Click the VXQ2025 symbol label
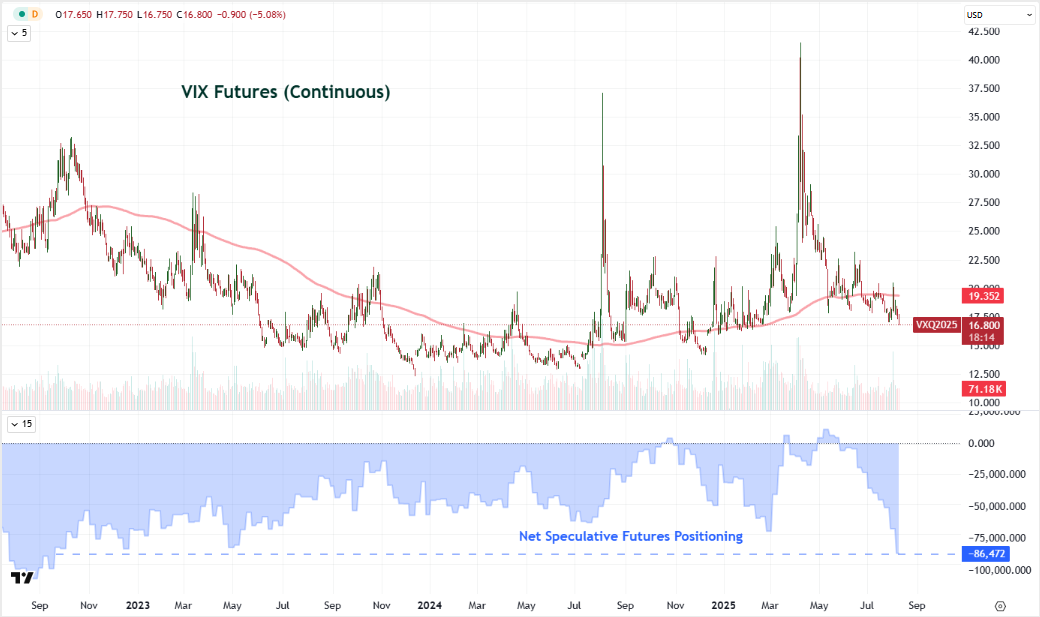 click(937, 324)
